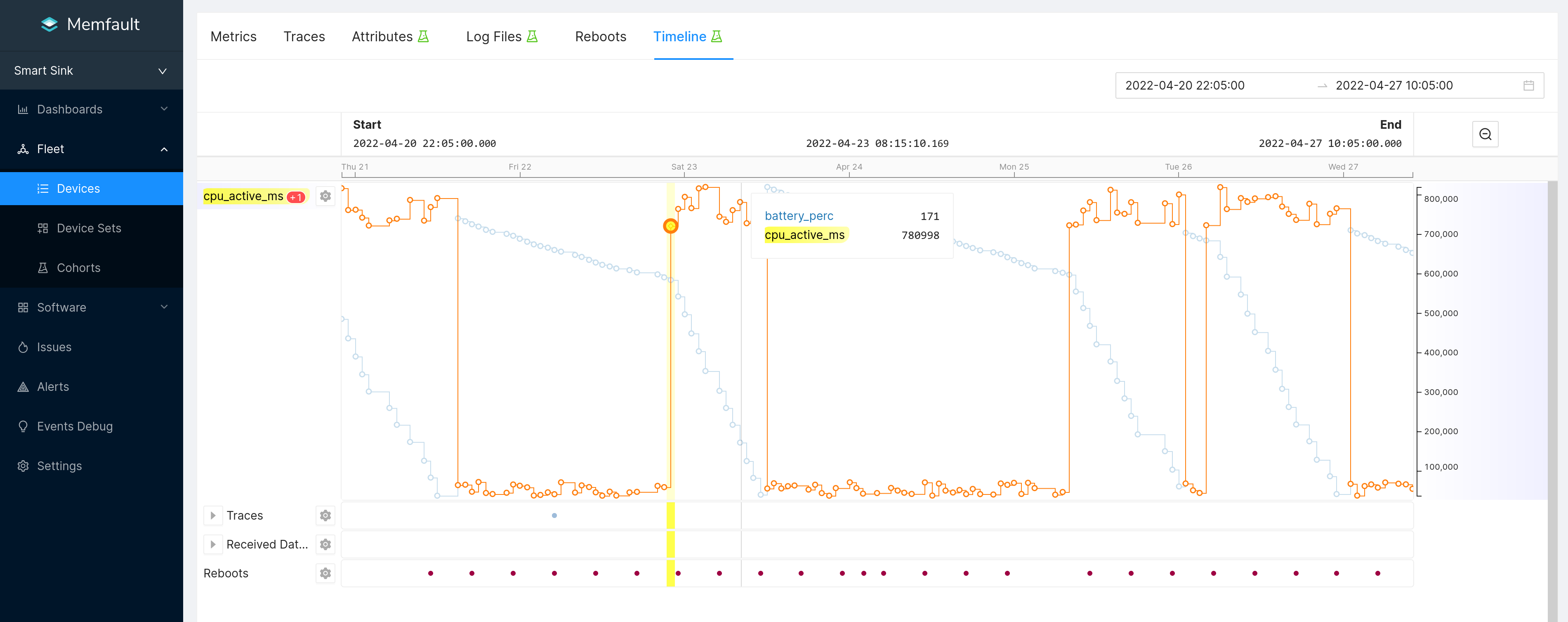Go to Device Sets page
1568x622 pixels.
(x=89, y=229)
